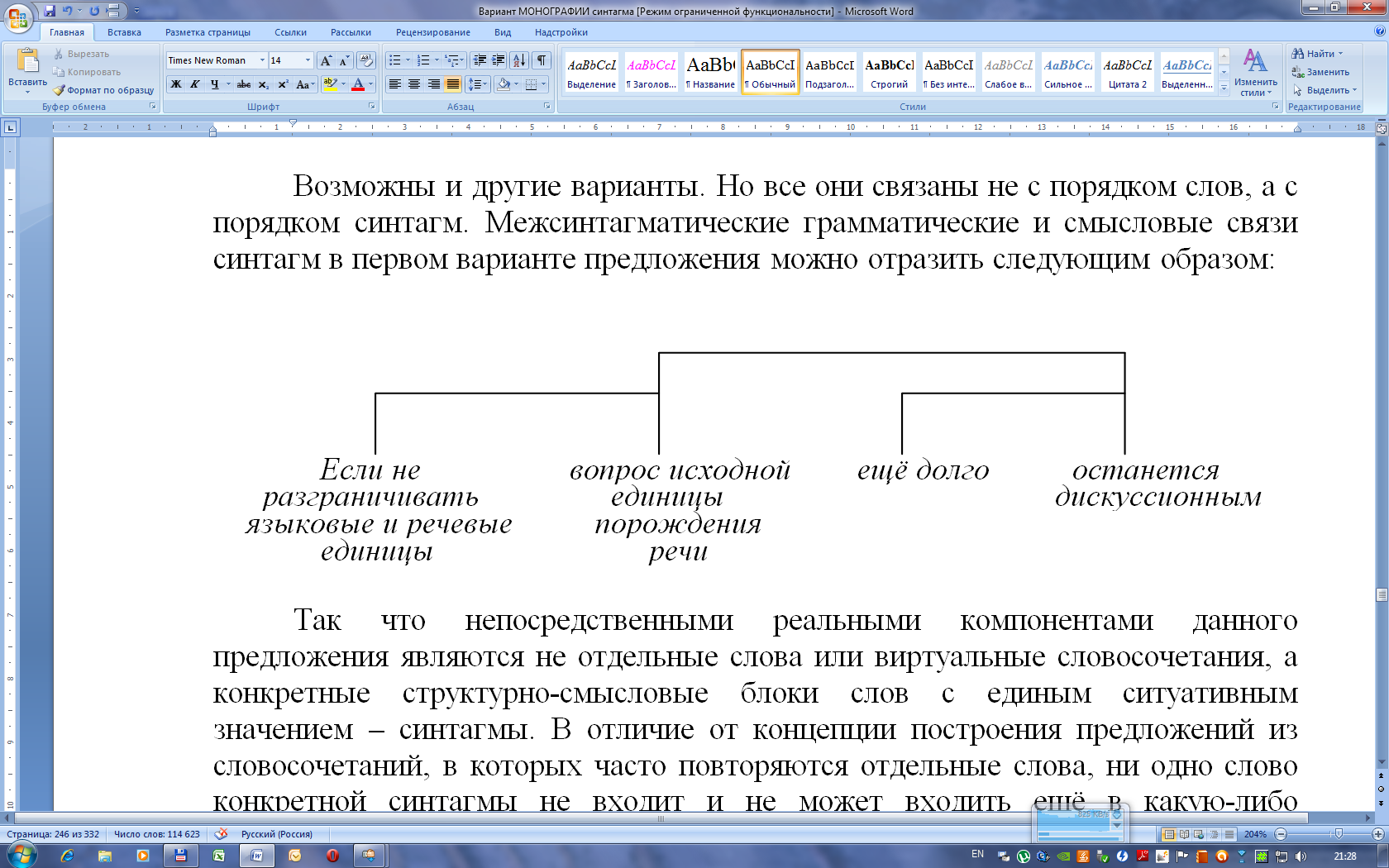Click the Save floppy icon in quick access toolbar
Viewport: 1389px width, 868px height.
pos(50,11)
